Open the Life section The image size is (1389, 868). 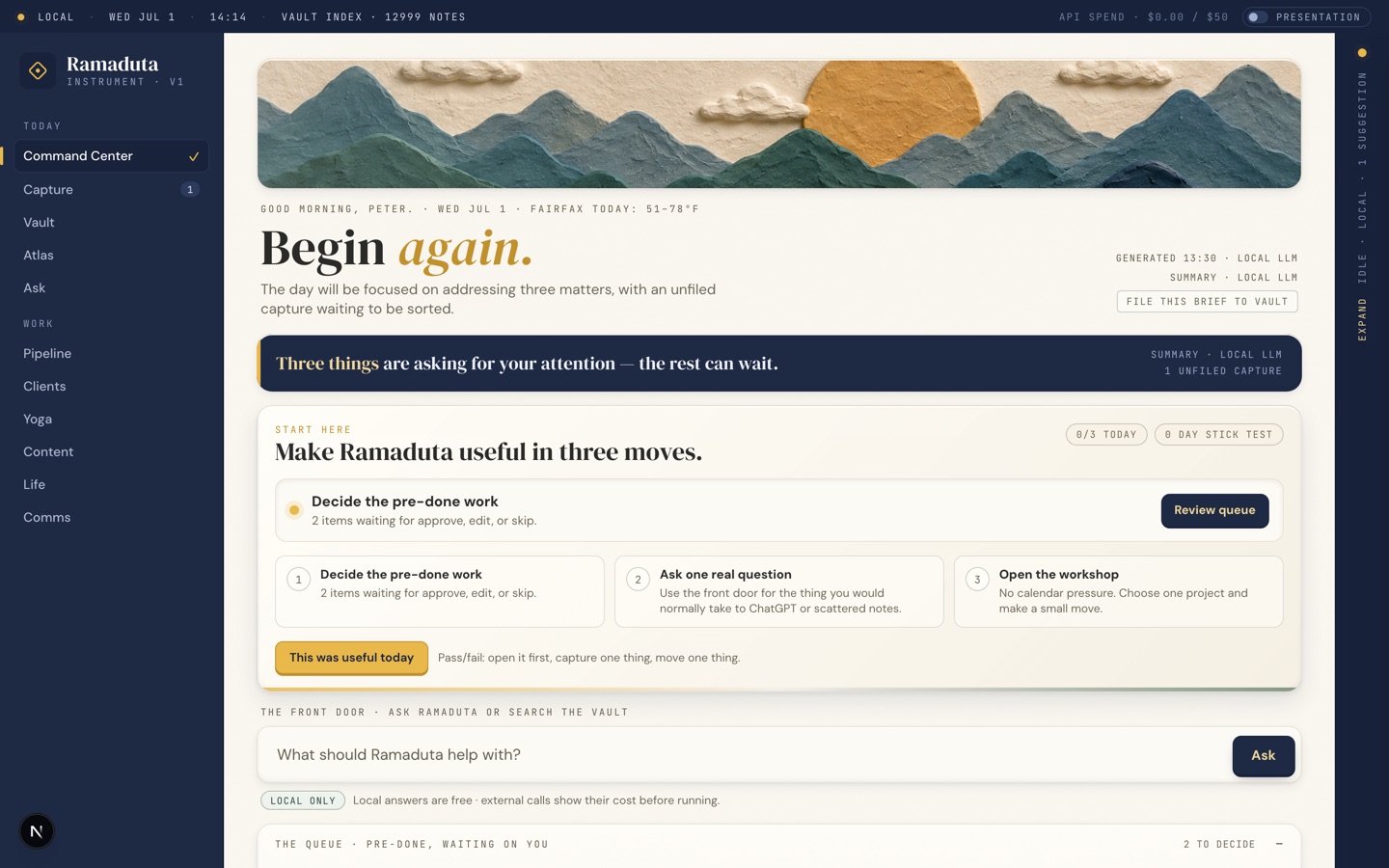(111, 485)
